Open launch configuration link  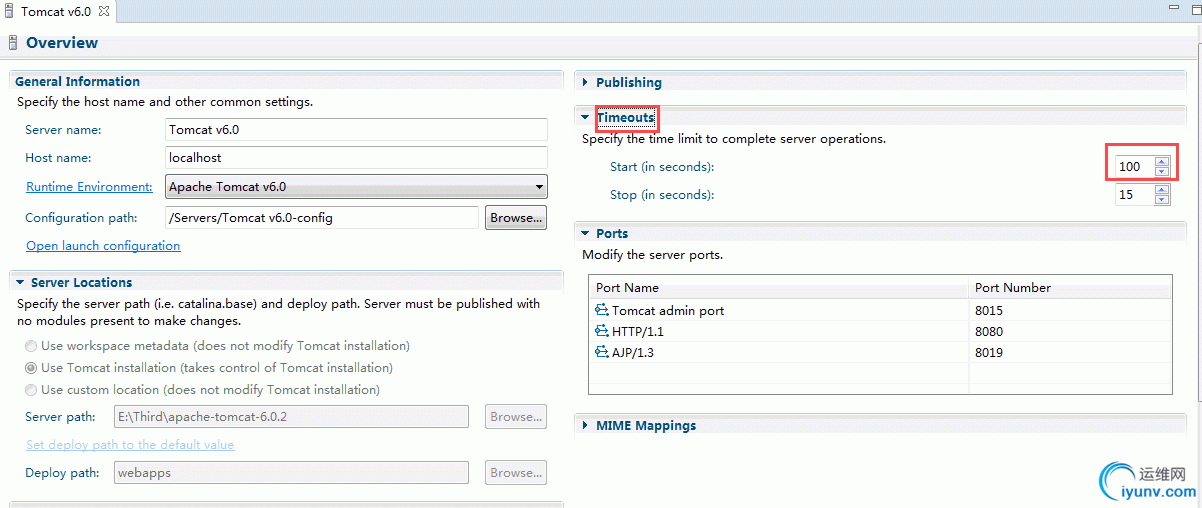tap(103, 245)
